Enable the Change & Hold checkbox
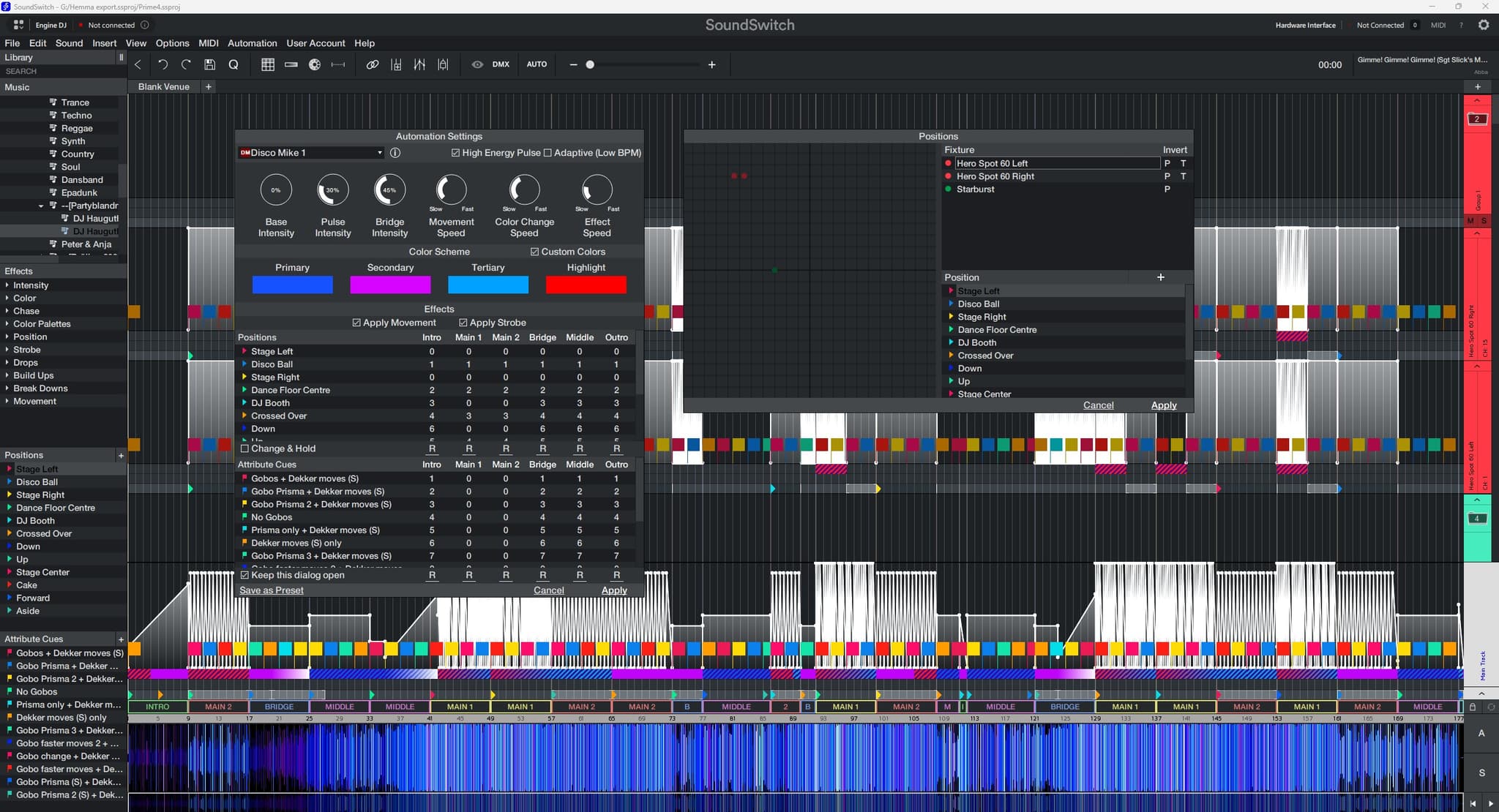Image resolution: width=1499 pixels, height=812 pixels. tap(245, 448)
